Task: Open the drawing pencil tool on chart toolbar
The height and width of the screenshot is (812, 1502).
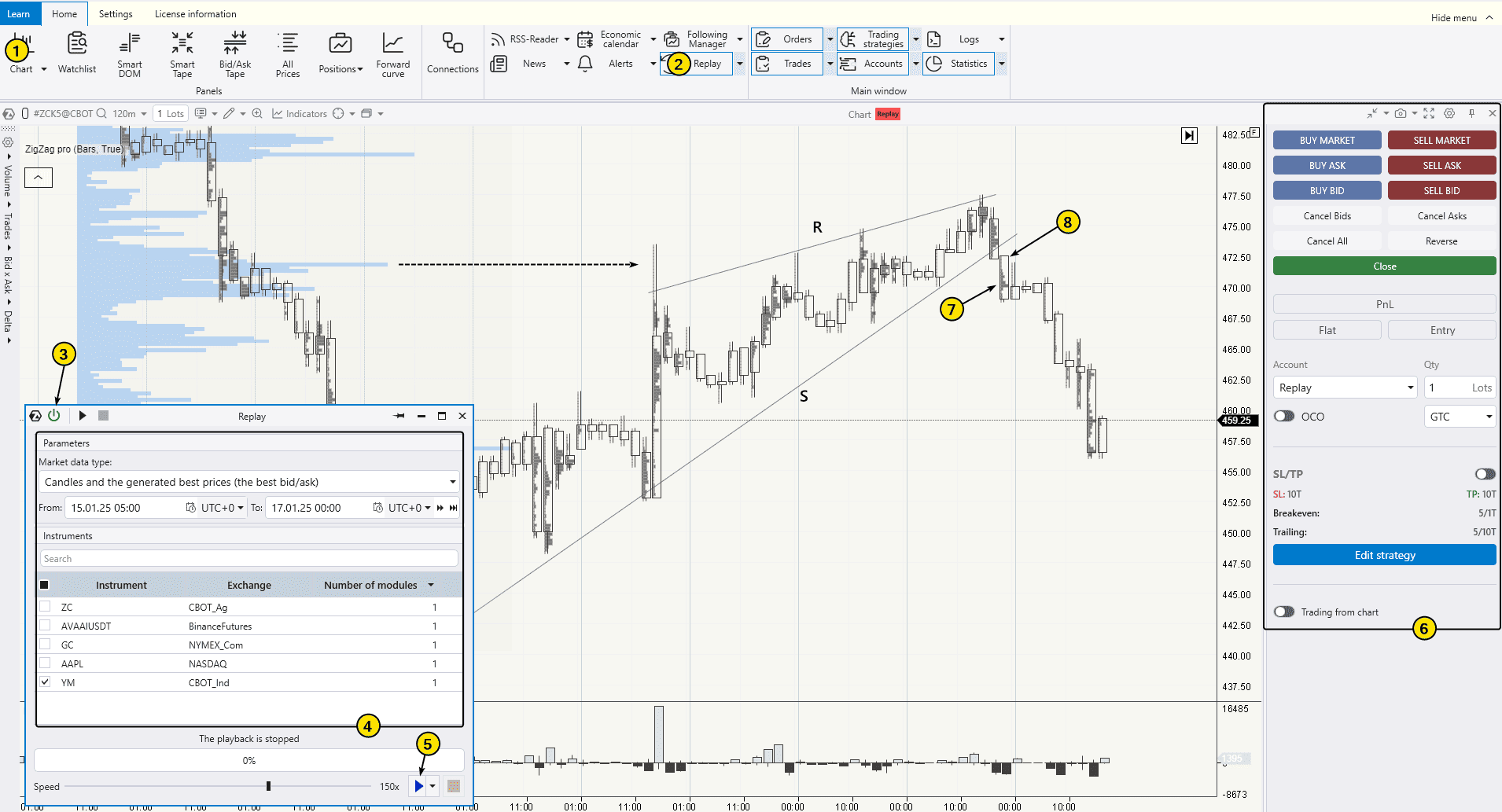Action: point(229,113)
